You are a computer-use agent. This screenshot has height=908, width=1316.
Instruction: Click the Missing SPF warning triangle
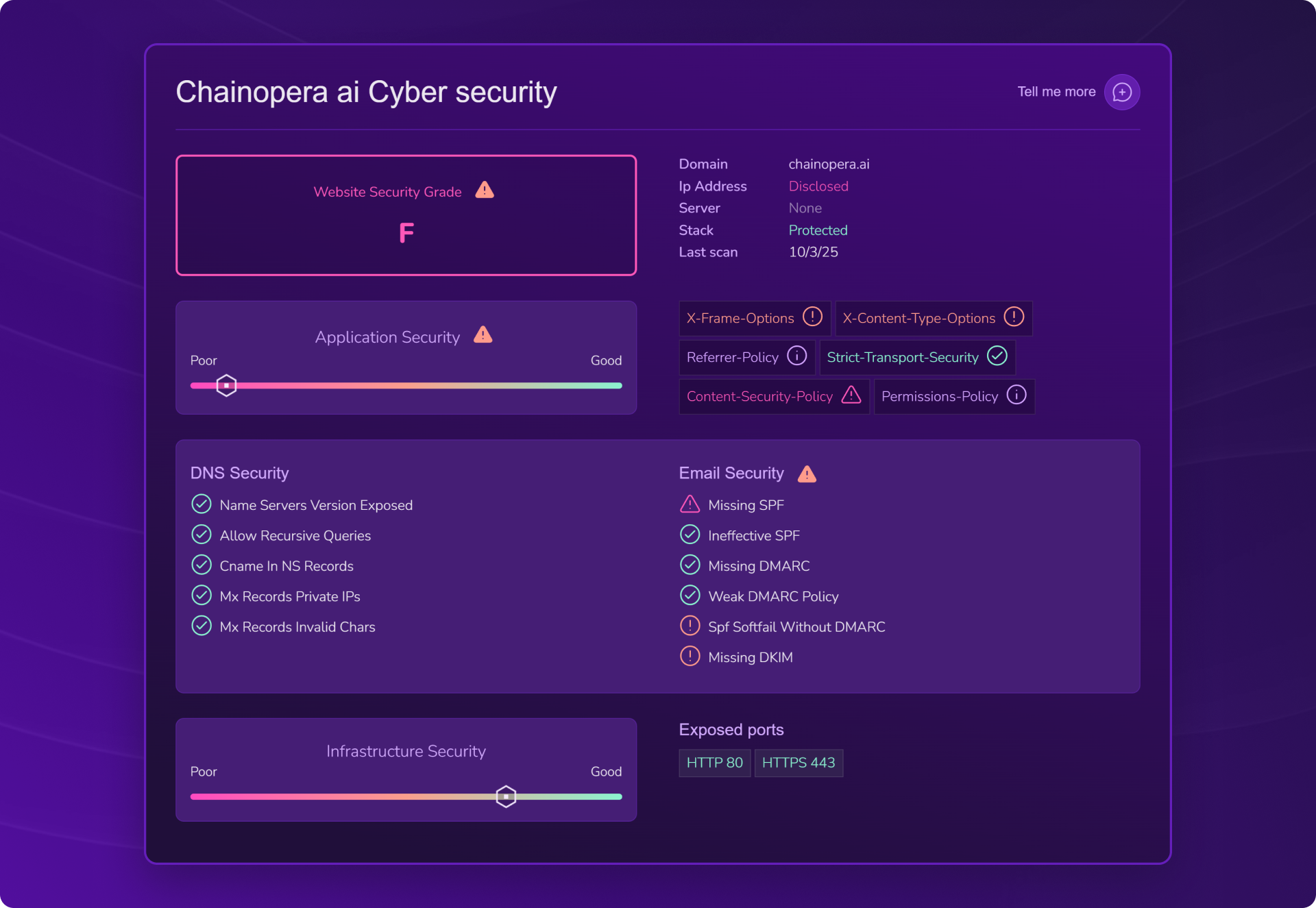[690, 504]
